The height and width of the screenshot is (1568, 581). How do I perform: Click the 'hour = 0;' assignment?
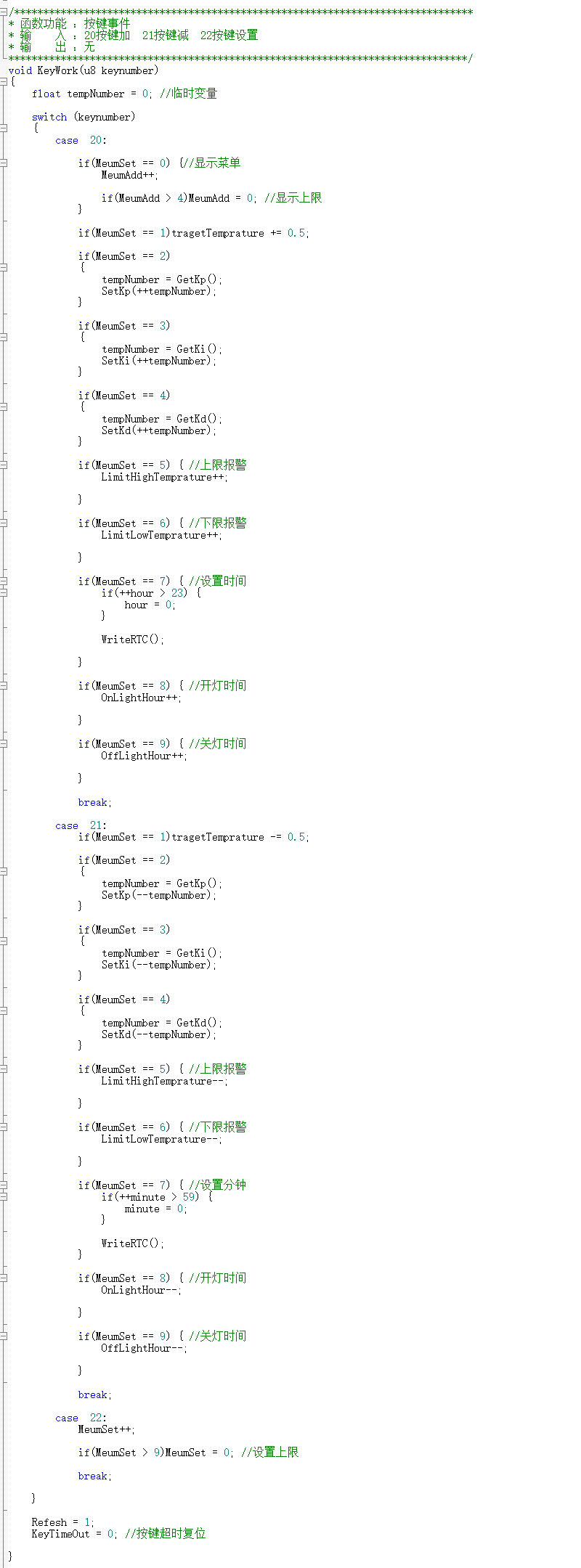click(x=150, y=605)
